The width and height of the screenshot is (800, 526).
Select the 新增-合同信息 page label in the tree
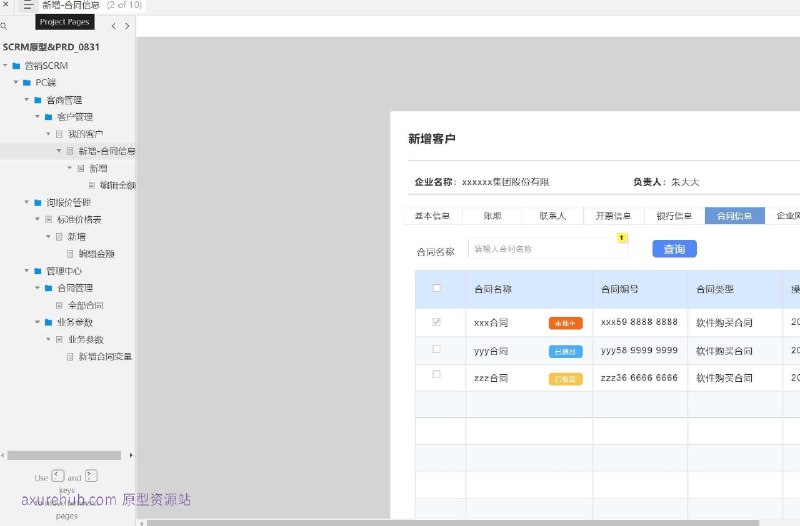tap(107, 151)
